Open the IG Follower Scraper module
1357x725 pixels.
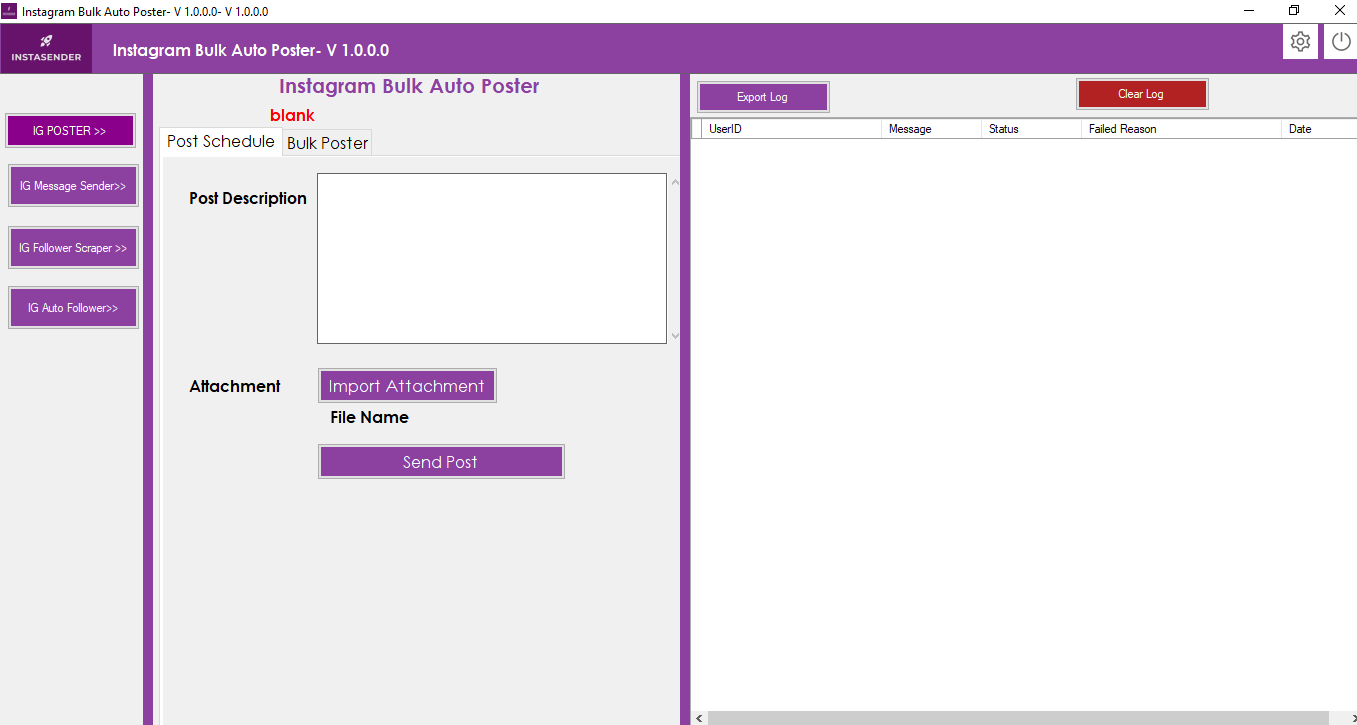tap(73, 248)
